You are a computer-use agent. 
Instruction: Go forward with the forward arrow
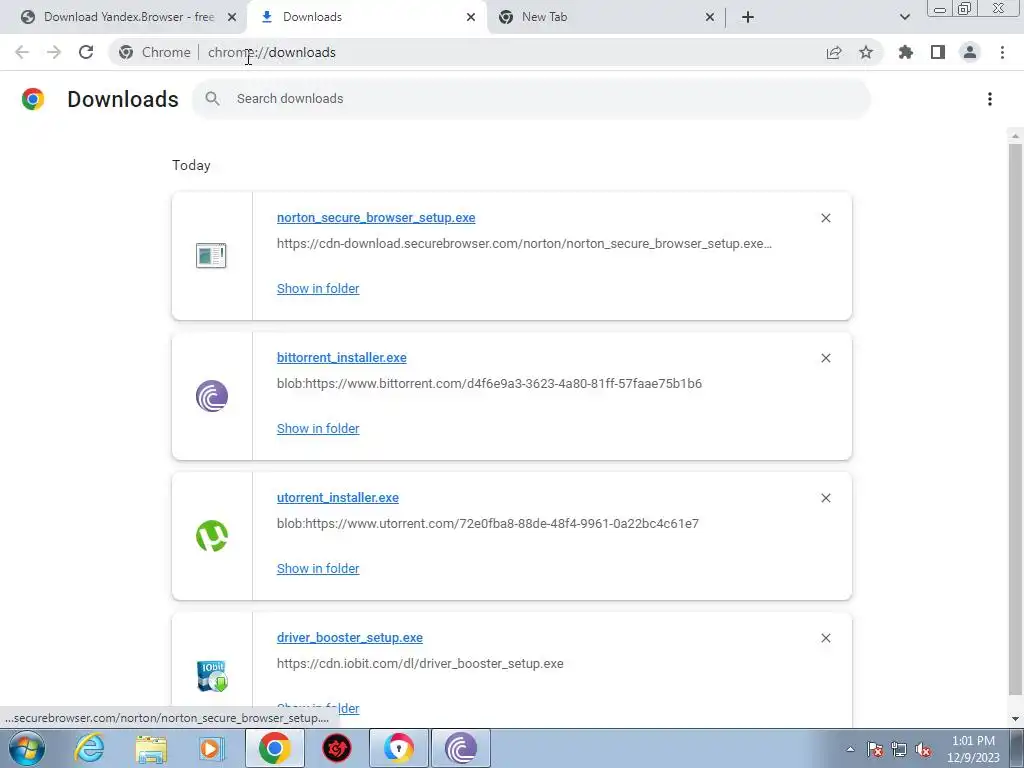click(x=54, y=52)
